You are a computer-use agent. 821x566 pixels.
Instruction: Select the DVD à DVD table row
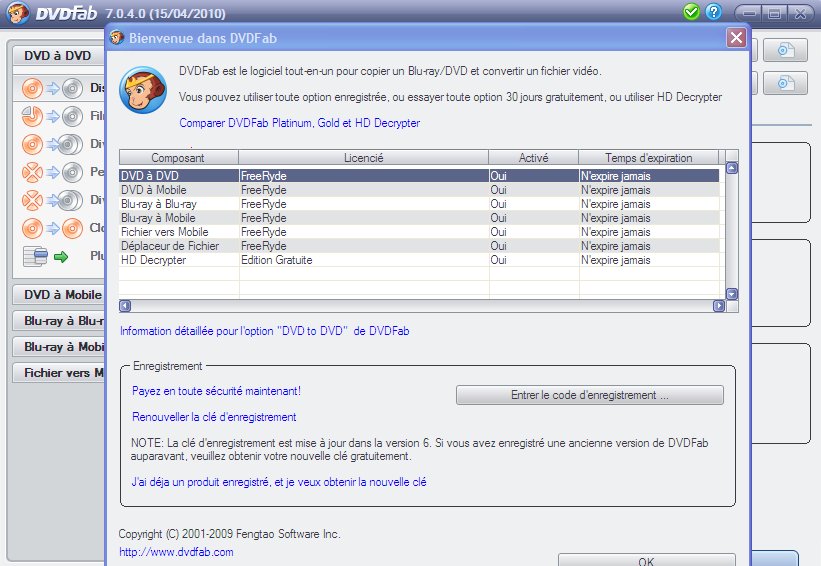(x=419, y=175)
